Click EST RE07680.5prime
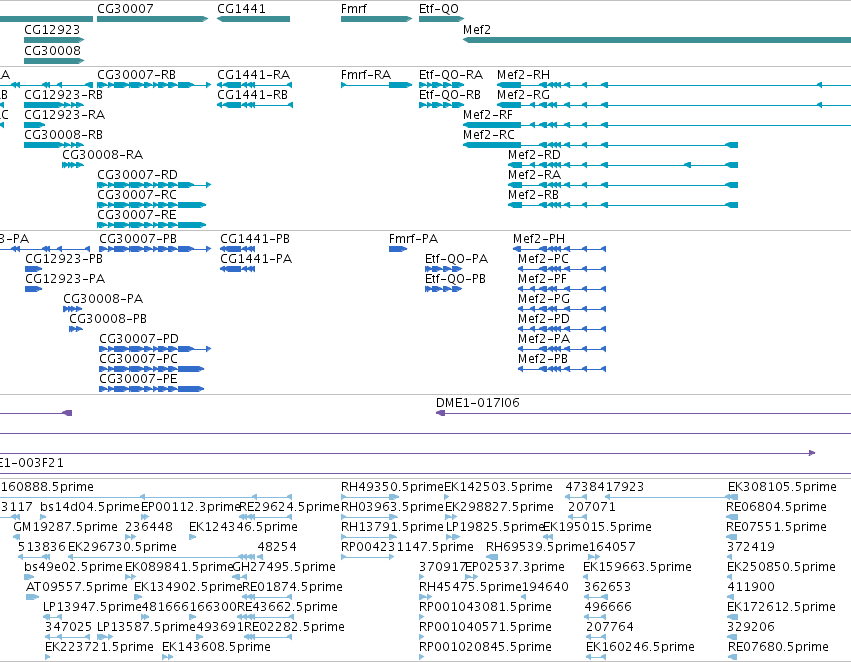 pyautogui.click(x=777, y=647)
